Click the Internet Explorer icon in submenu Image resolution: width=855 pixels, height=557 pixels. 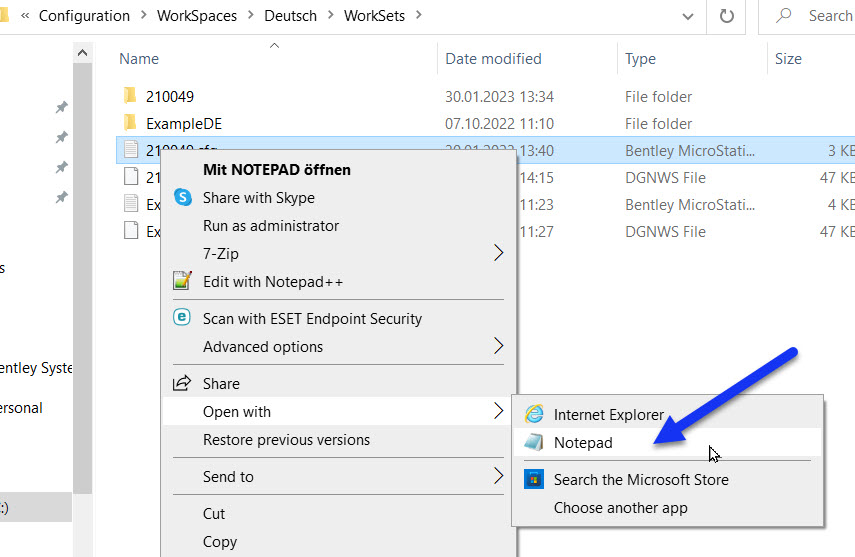point(535,414)
